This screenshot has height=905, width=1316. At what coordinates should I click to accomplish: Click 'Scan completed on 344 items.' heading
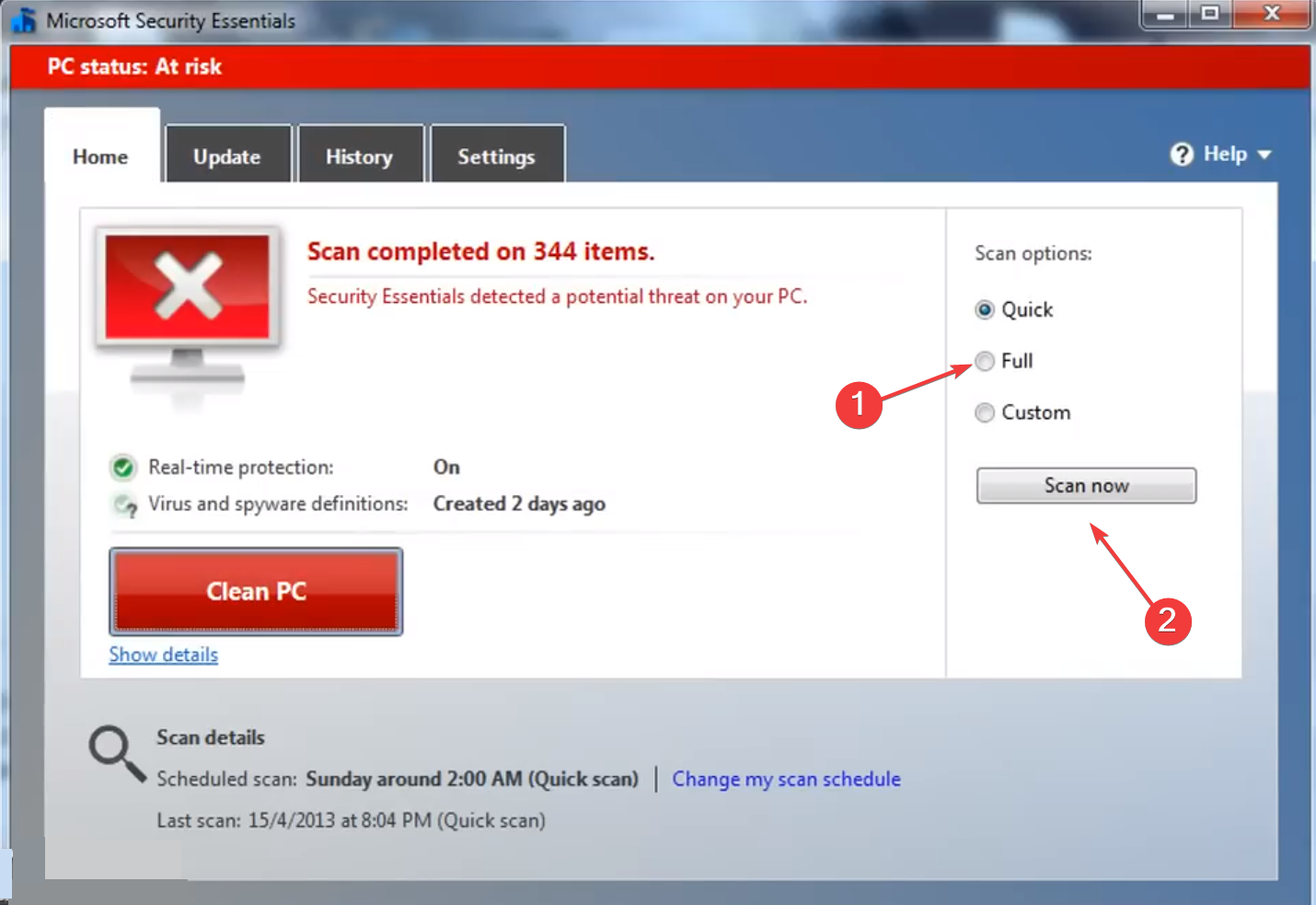point(481,251)
